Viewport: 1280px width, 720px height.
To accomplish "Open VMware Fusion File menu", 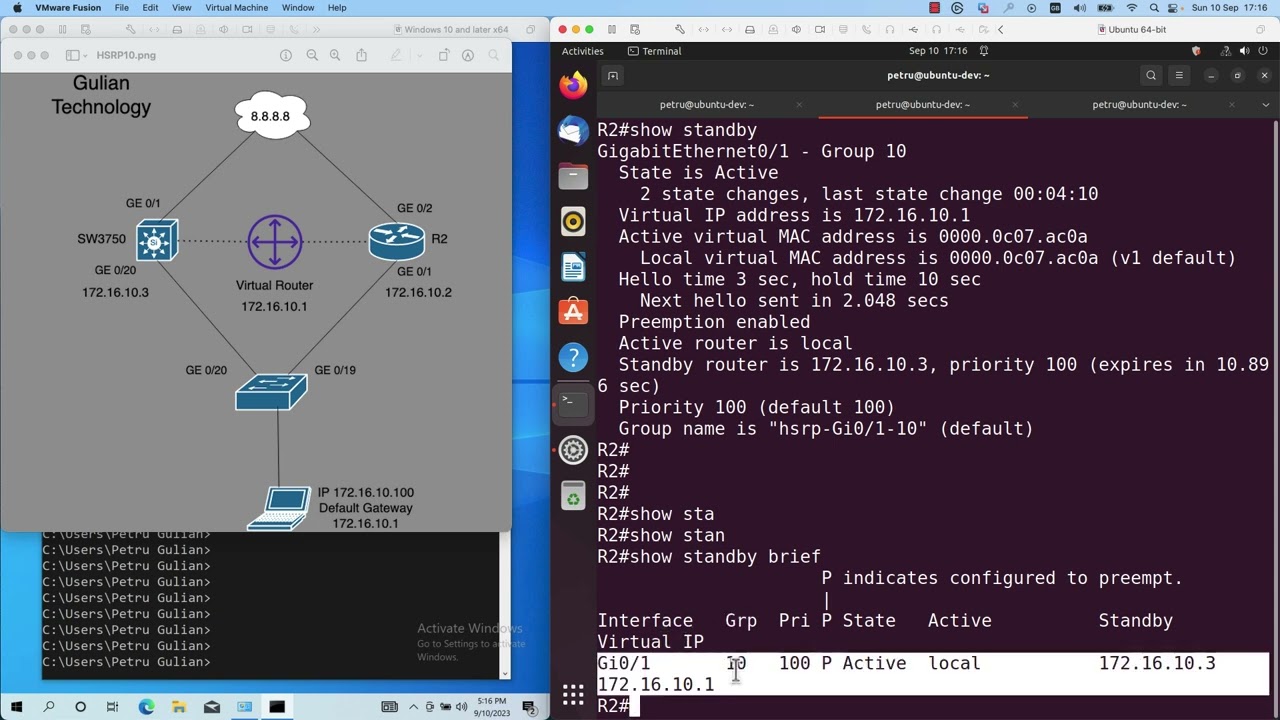I will 121,8.
